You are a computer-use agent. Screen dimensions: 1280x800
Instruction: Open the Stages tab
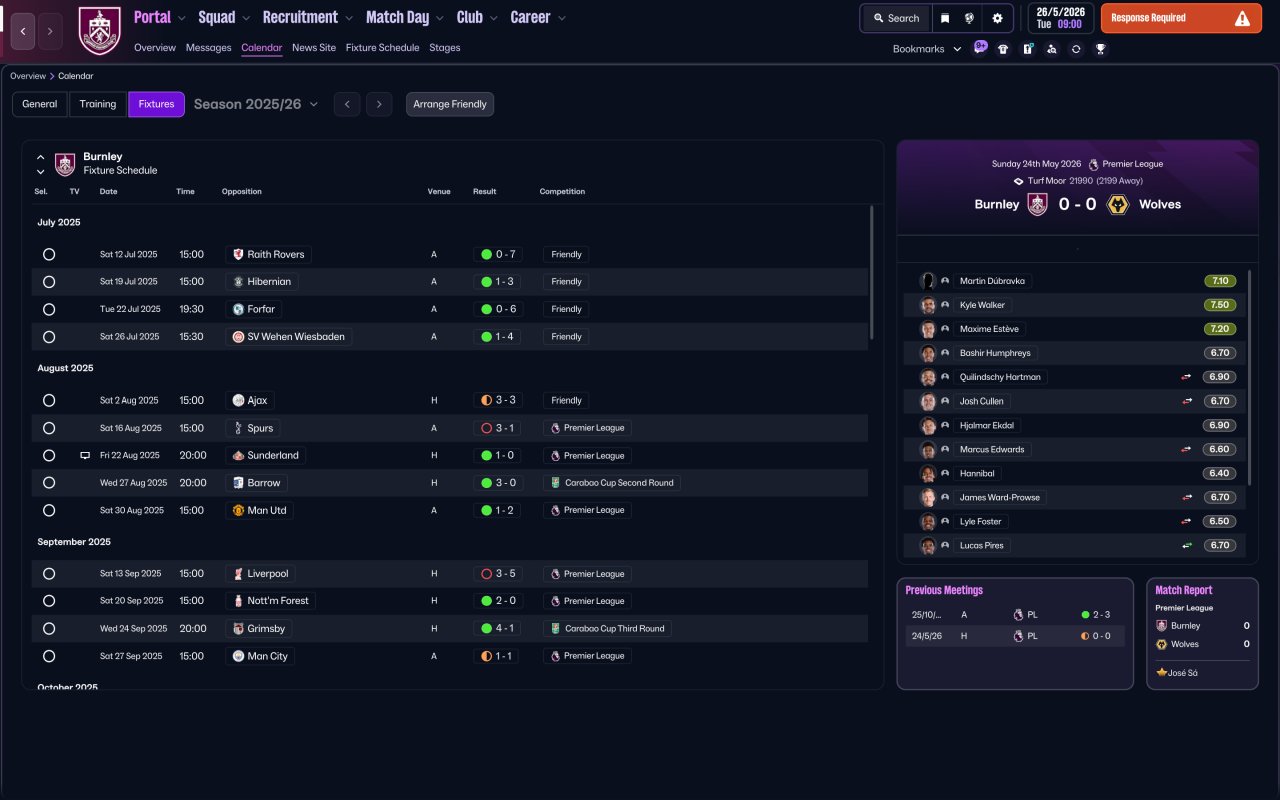tap(445, 48)
